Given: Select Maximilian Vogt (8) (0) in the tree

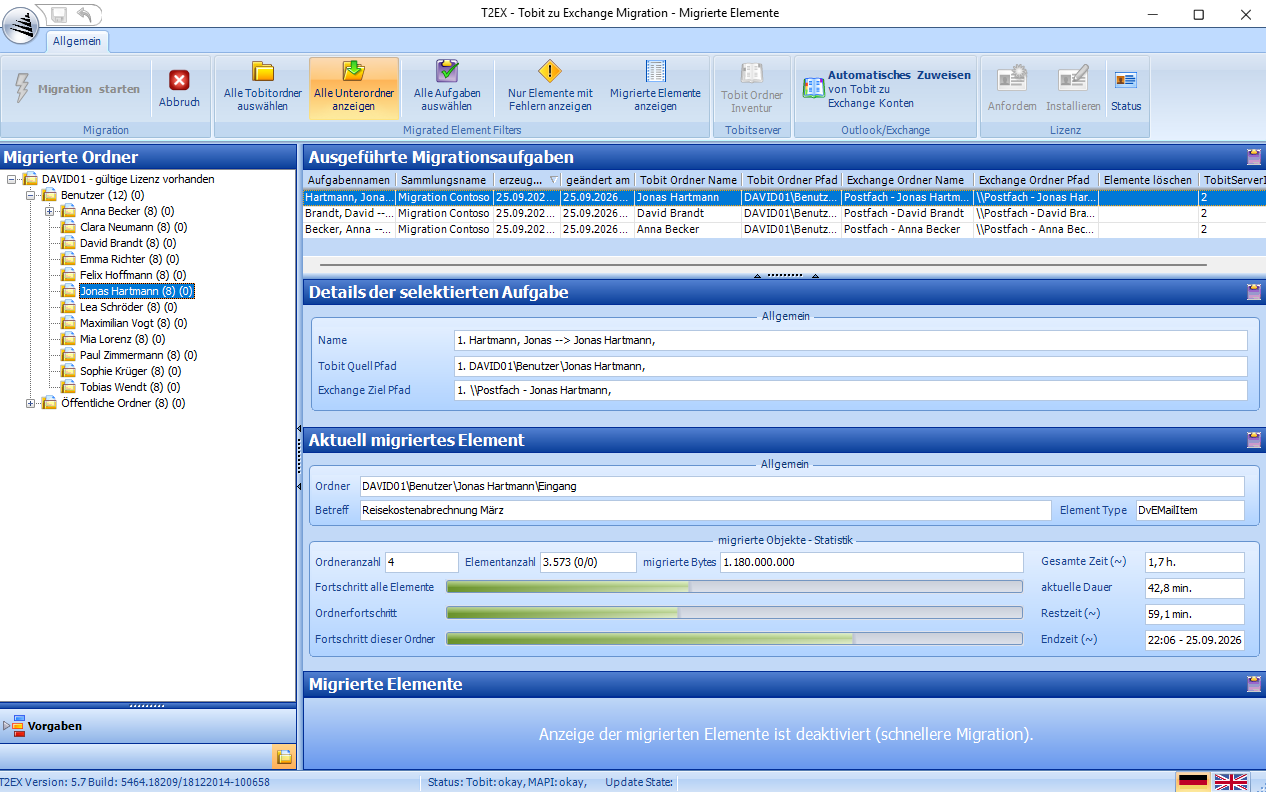Looking at the screenshot, I should pos(133,323).
